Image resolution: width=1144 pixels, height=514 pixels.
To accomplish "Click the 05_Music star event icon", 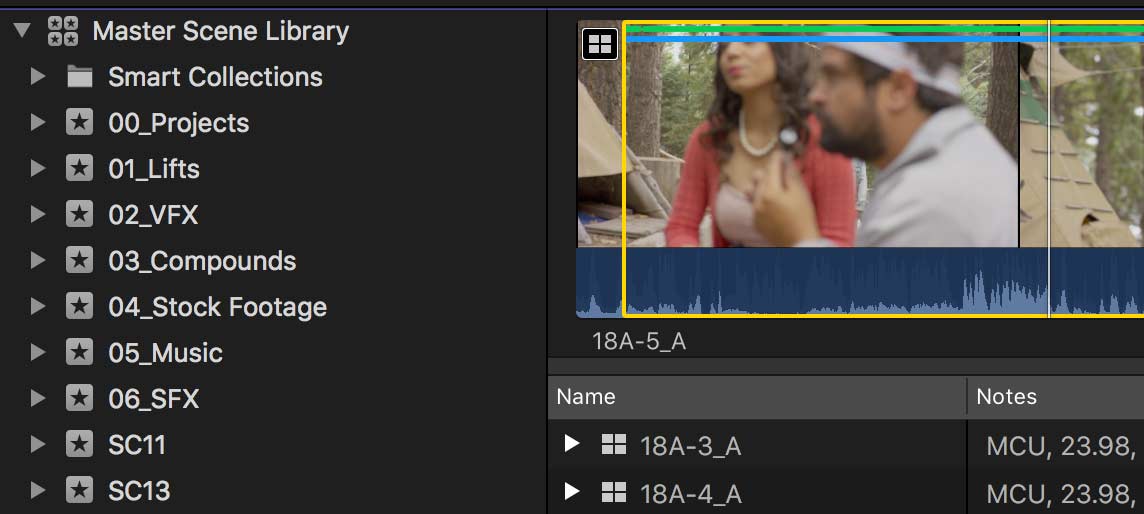I will coord(80,352).
